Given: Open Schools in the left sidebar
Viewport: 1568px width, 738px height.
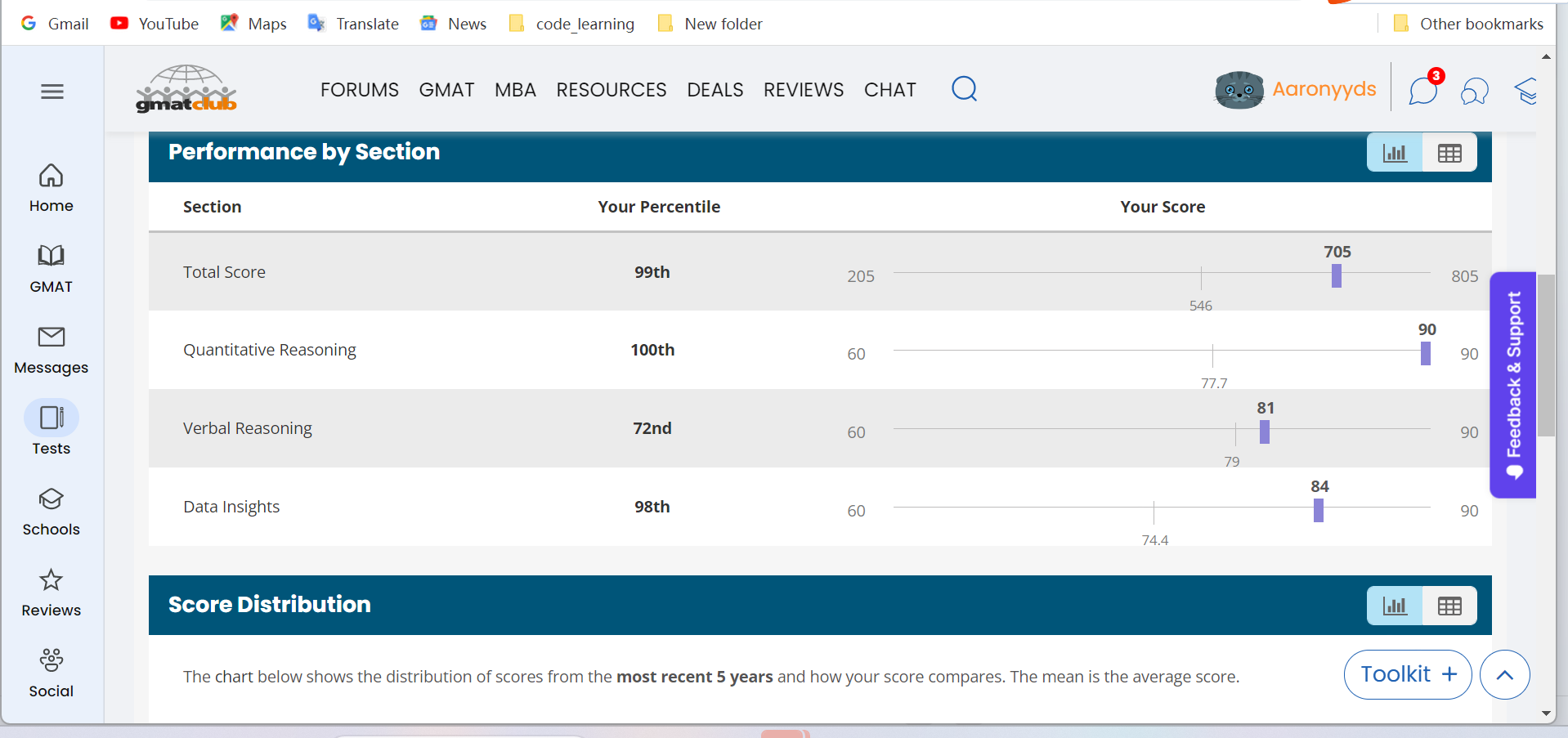Looking at the screenshot, I should (52, 512).
